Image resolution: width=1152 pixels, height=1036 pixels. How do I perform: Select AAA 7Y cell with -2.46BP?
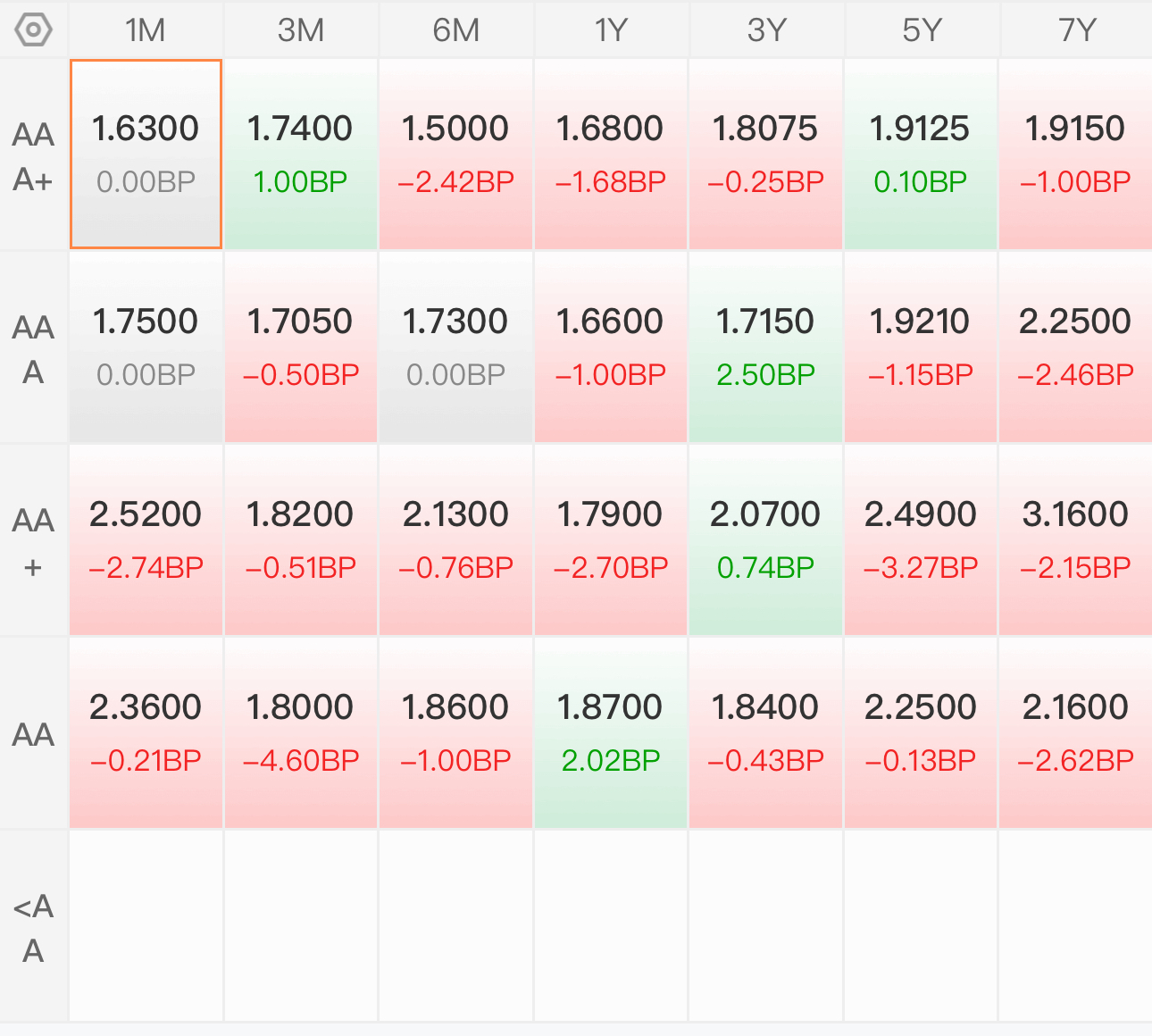[1076, 347]
